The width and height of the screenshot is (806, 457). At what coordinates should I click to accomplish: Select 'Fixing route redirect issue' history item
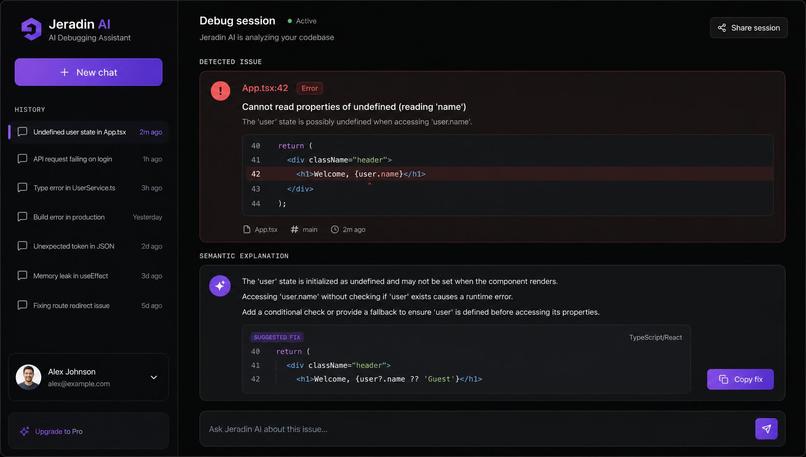coord(88,305)
